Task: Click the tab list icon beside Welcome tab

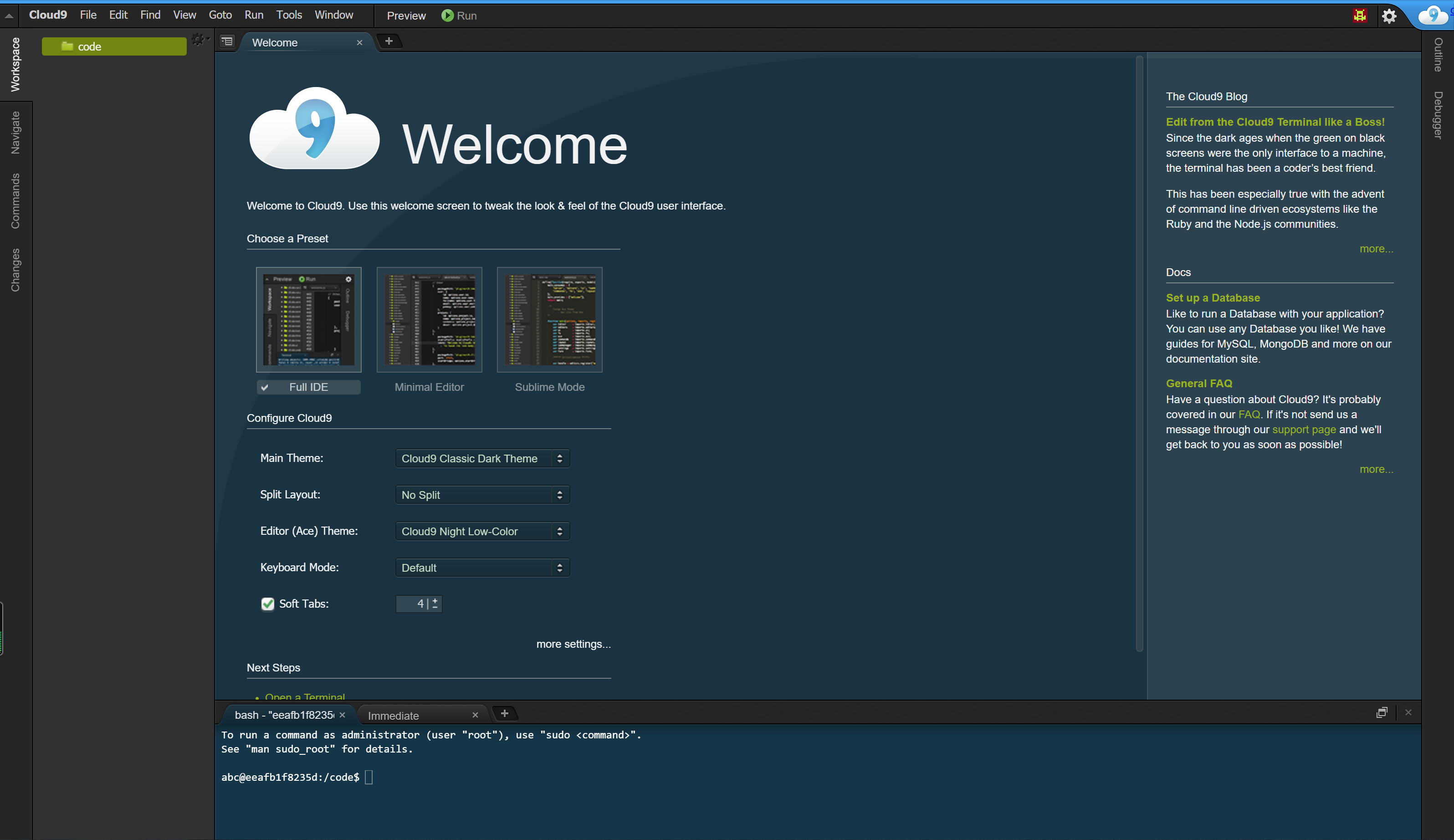Action: pos(227,41)
